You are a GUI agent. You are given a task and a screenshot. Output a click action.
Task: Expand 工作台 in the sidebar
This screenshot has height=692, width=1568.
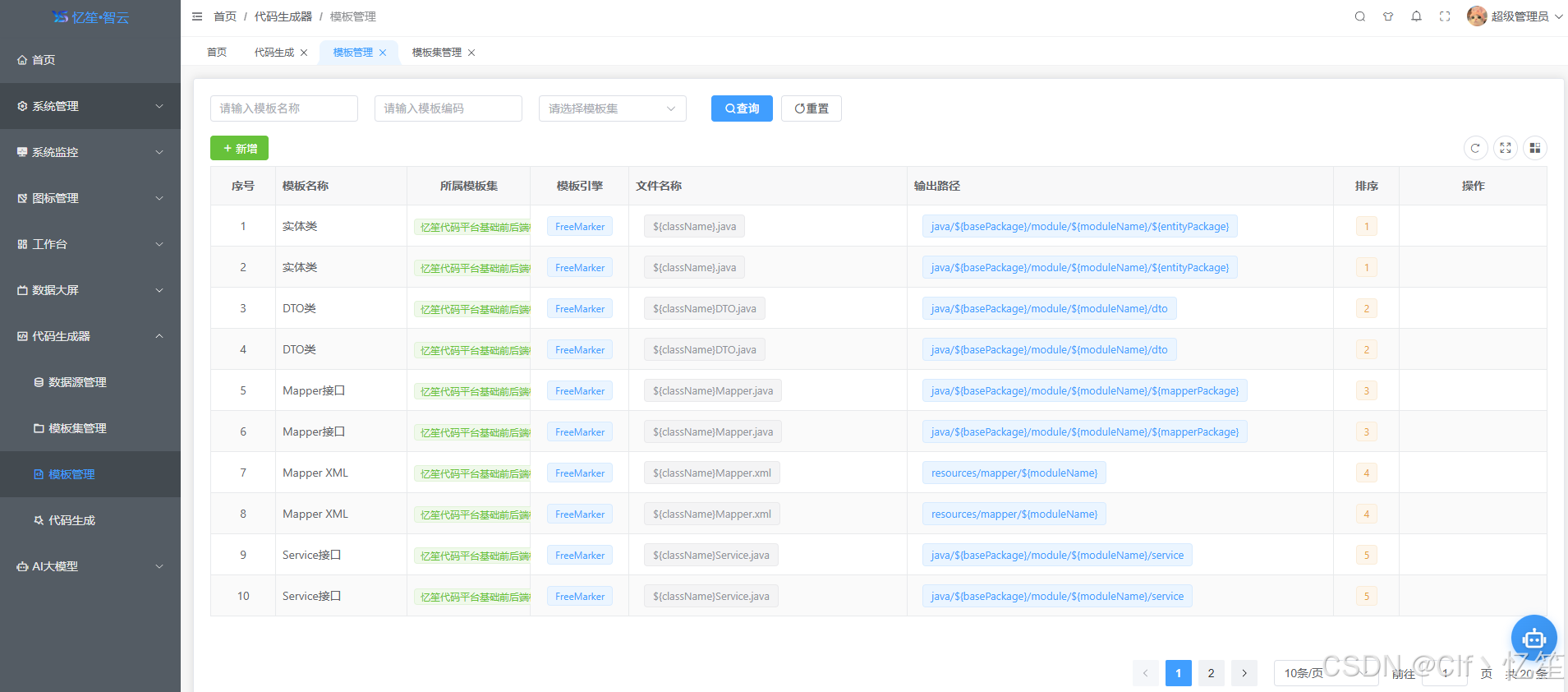(90, 244)
